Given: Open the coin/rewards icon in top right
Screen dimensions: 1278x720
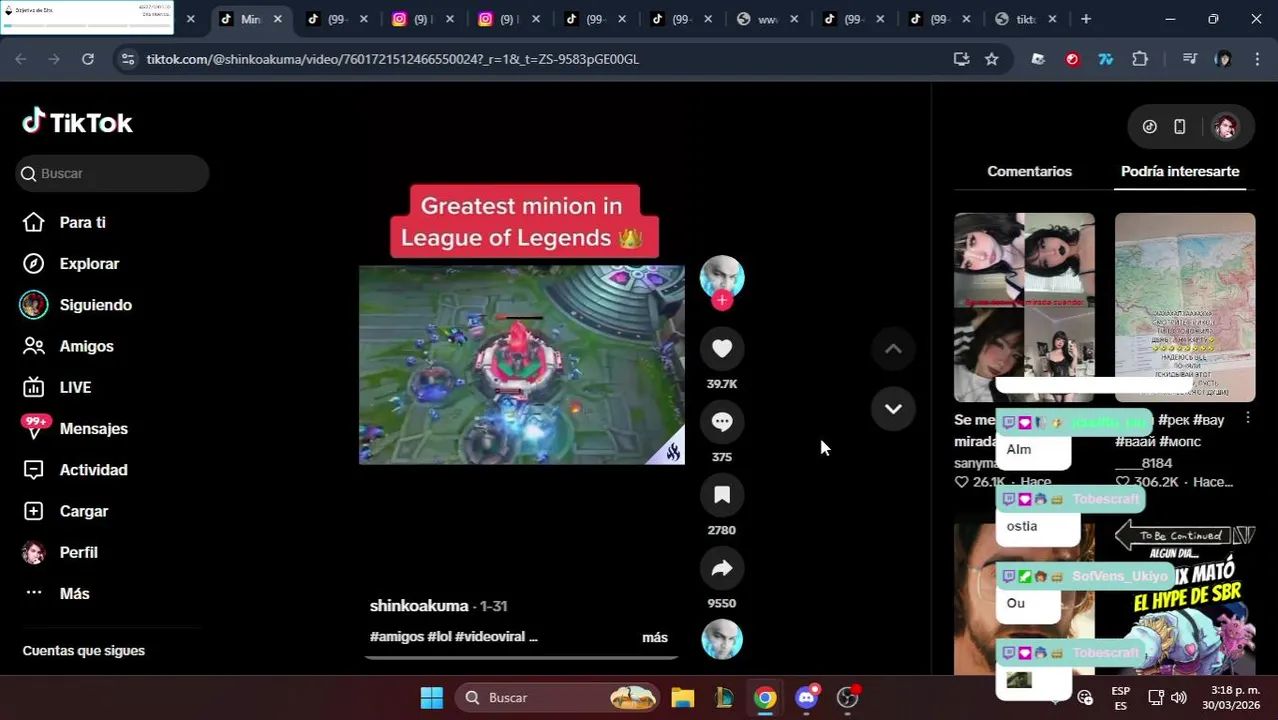Looking at the screenshot, I should click(x=1150, y=127).
